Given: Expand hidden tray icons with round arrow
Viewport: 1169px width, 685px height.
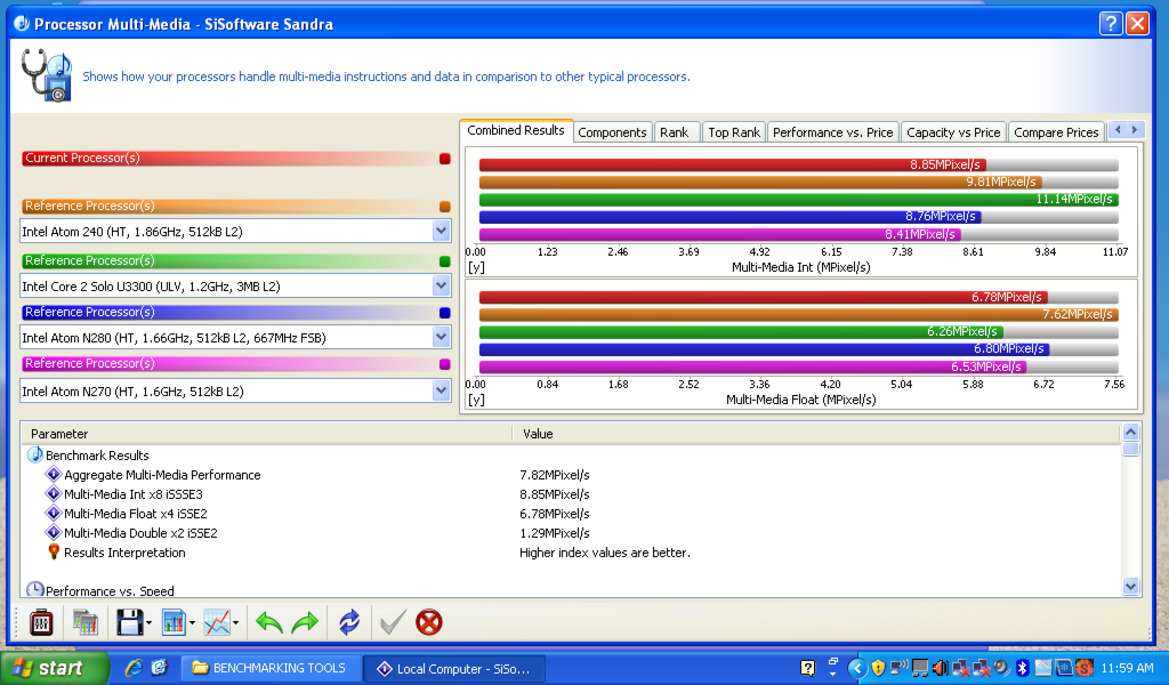Looking at the screenshot, I should click(857, 668).
